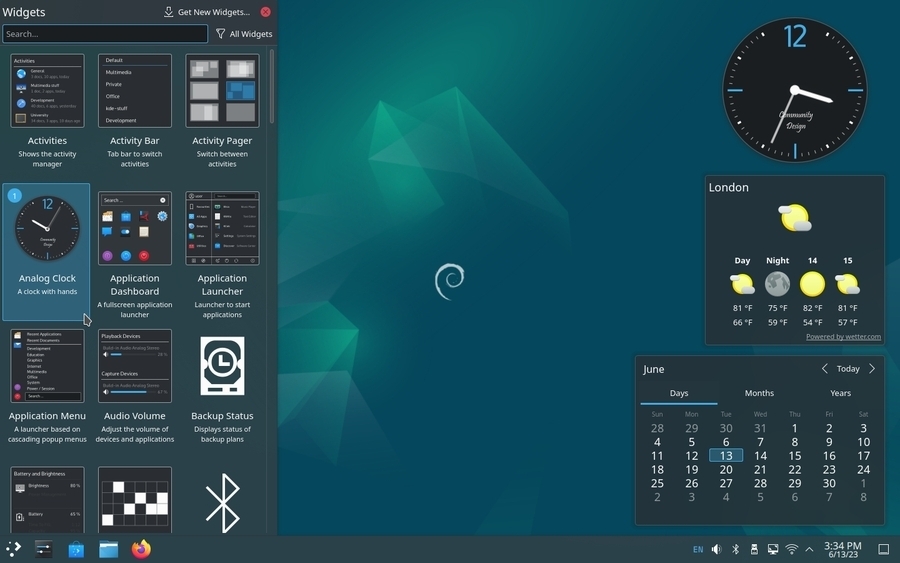
Task: Select the Bluetooth widget icon
Action: [222, 503]
